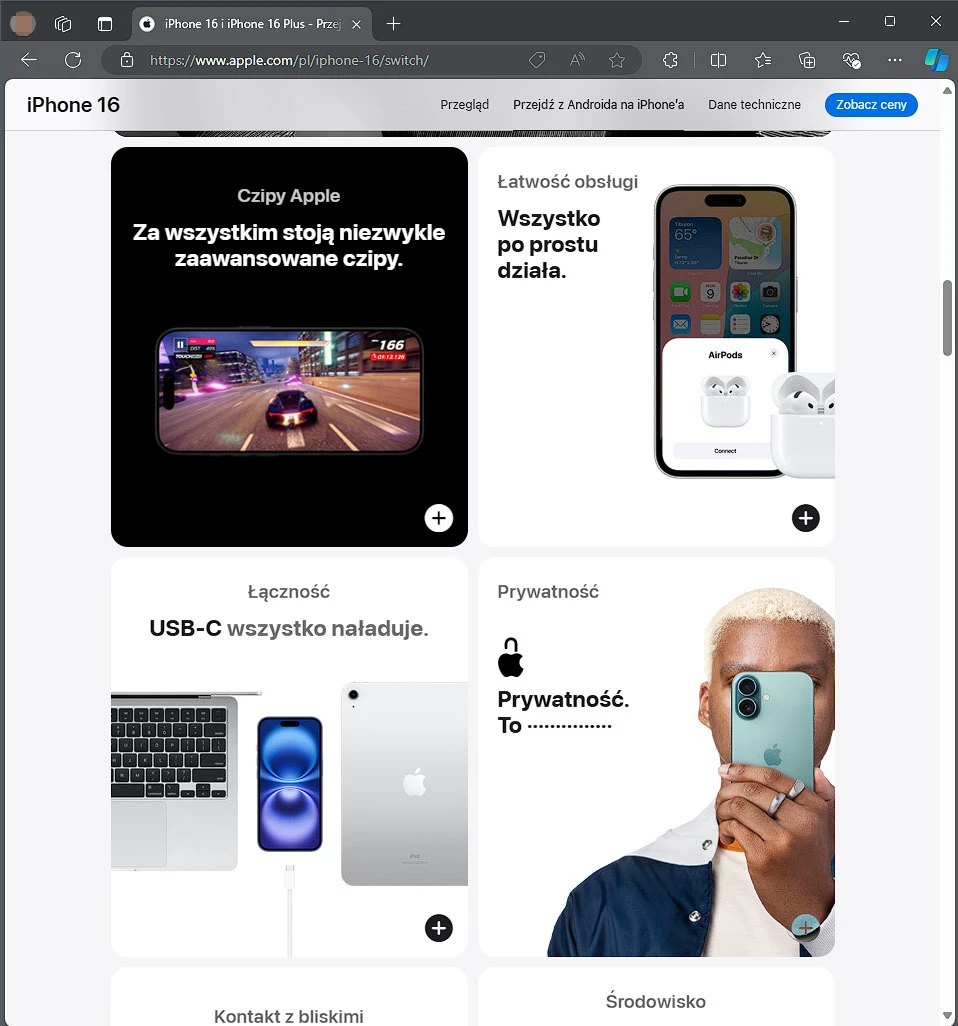958x1026 pixels.
Task: Open the Edge profile avatar
Action: pos(24,24)
